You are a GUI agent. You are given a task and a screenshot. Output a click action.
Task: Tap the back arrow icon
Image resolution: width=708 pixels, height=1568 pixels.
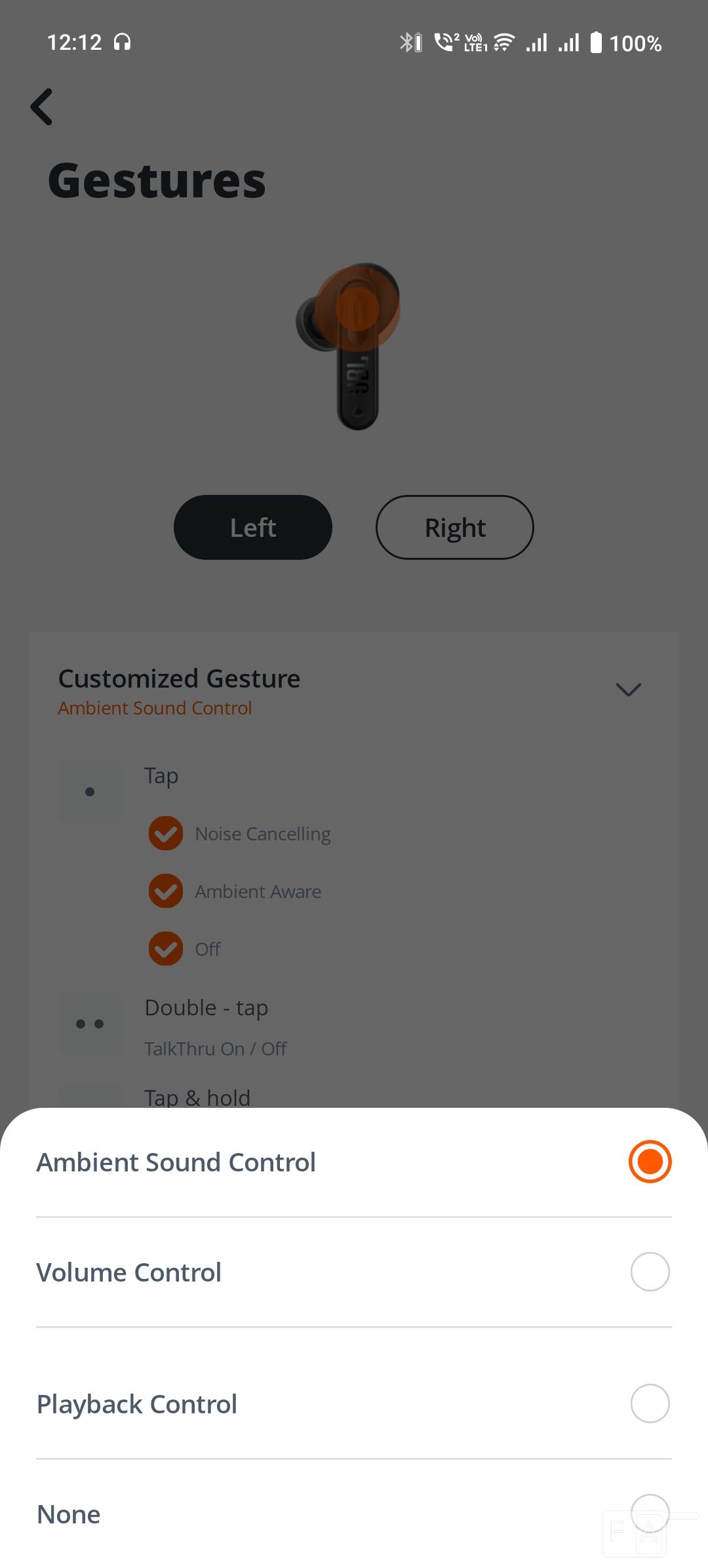tap(41, 107)
